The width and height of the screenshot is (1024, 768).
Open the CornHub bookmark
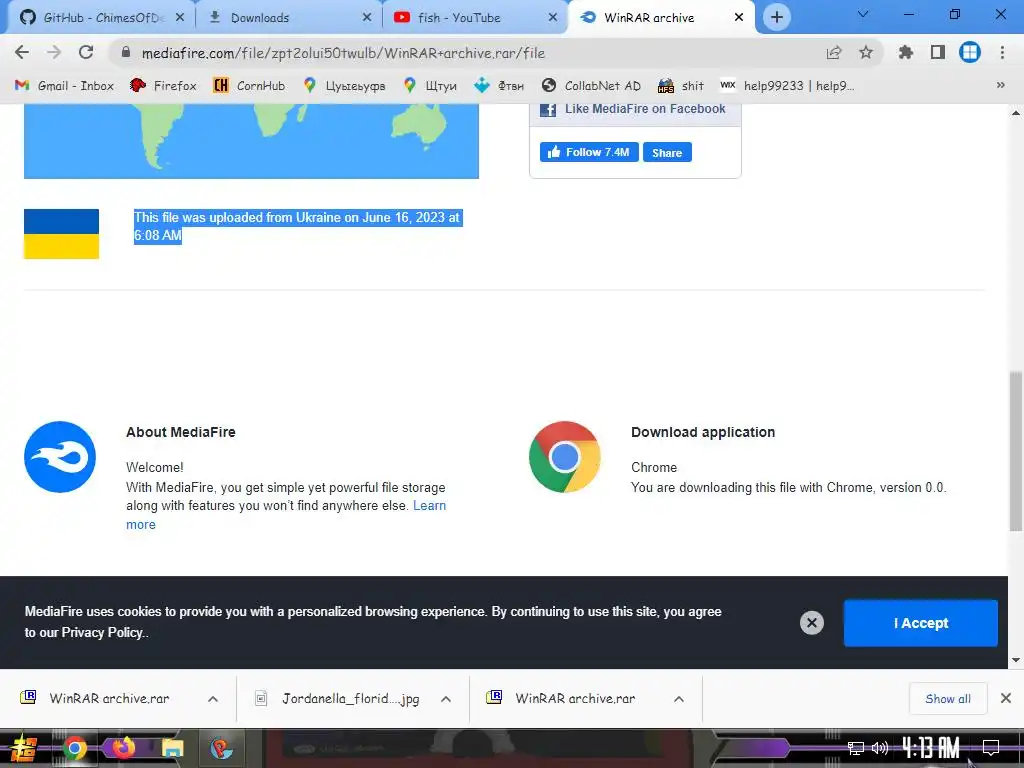[249, 86]
